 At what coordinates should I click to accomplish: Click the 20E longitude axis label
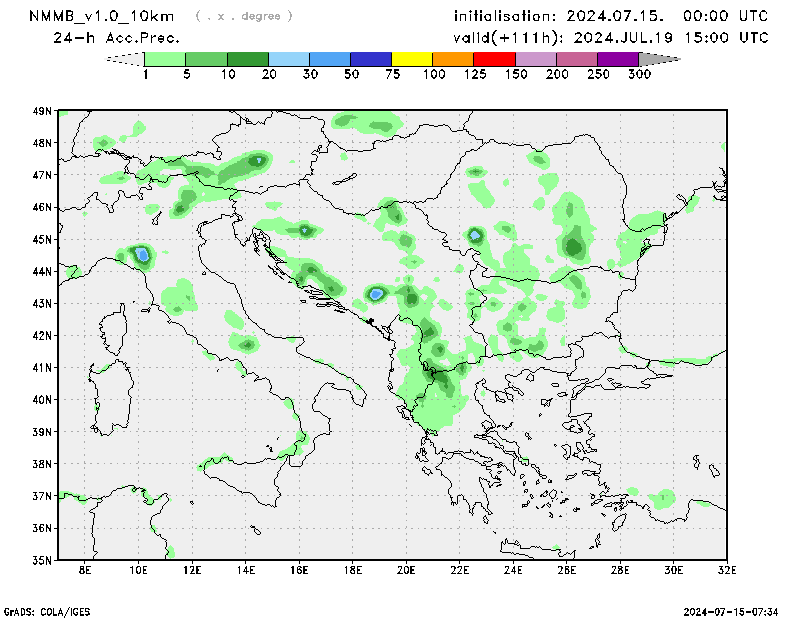coord(406,572)
